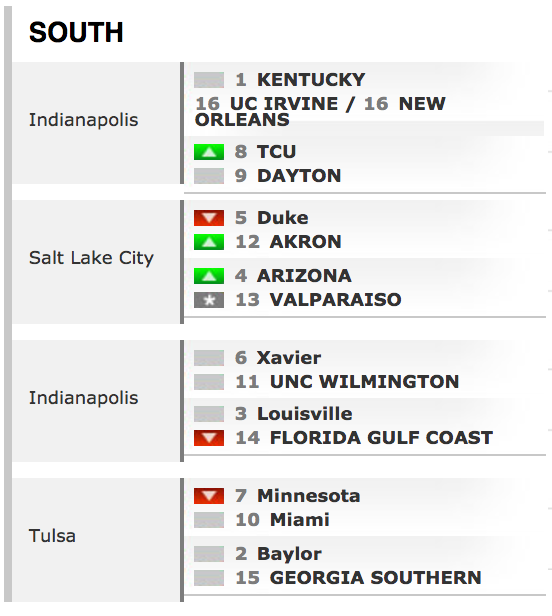Click the SOUTH region heading
This screenshot has width=552, height=616.
pos(76,32)
